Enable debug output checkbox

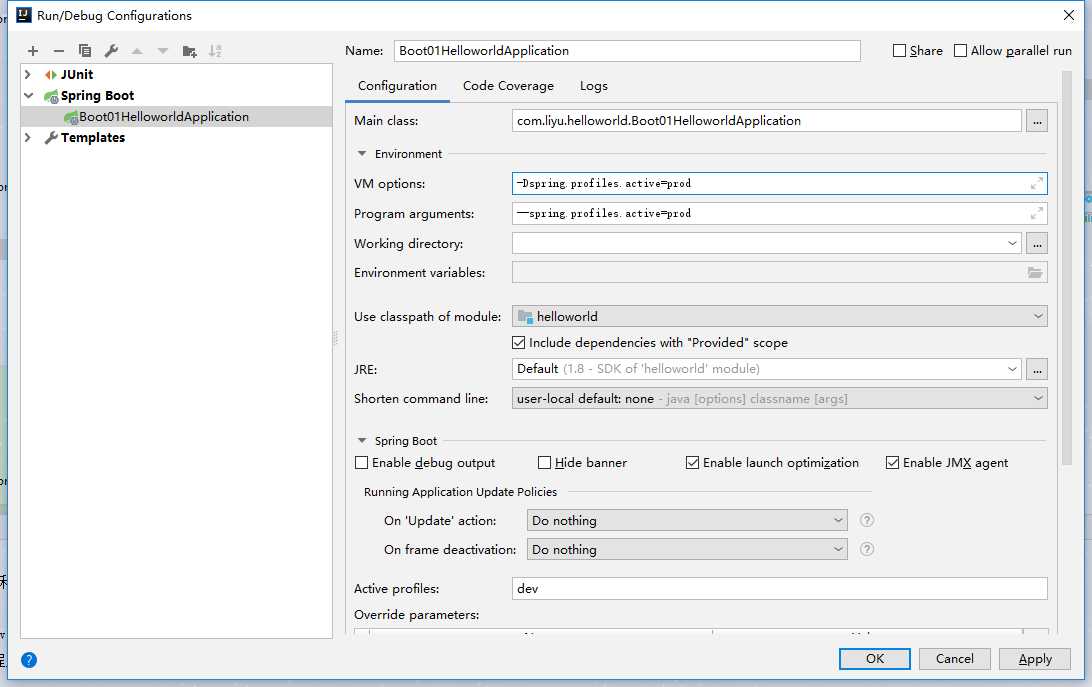pos(361,463)
